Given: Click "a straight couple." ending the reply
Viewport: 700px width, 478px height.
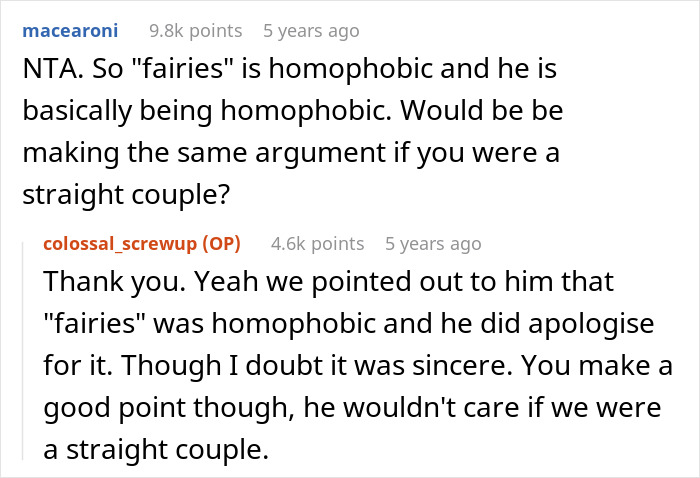Looking at the screenshot, I should [x=157, y=450].
